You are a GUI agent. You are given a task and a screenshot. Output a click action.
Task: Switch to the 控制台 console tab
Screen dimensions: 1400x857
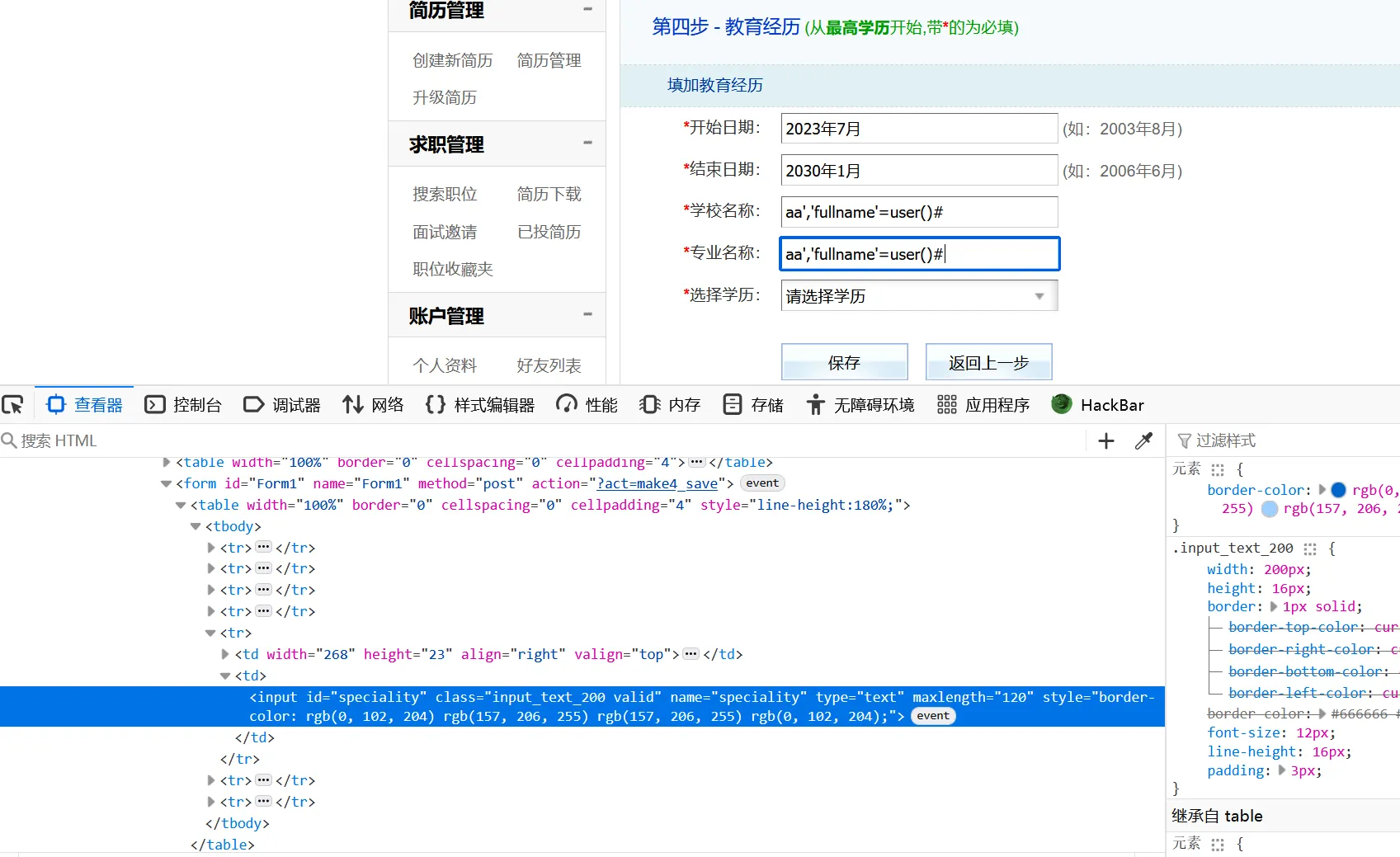(x=183, y=405)
